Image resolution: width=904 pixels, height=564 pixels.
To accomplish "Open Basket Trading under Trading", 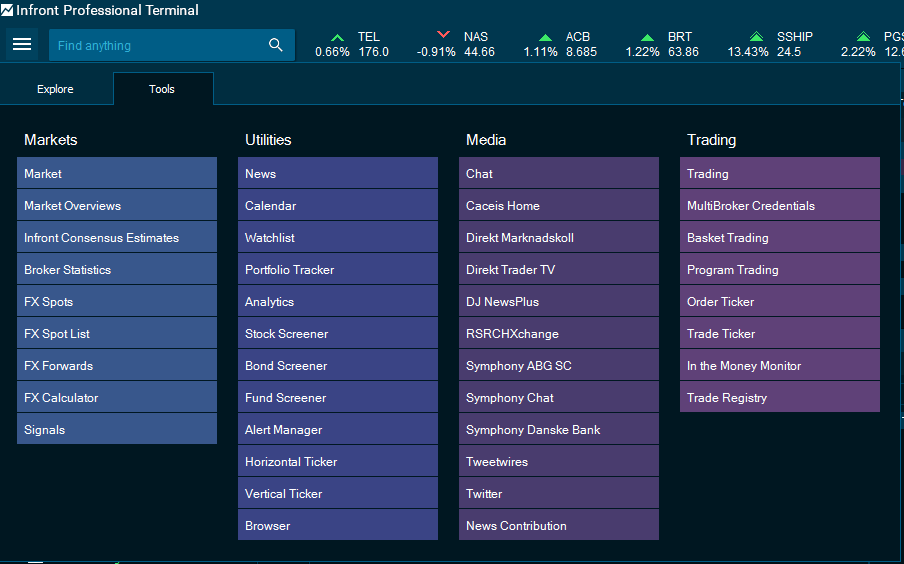I will [779, 238].
